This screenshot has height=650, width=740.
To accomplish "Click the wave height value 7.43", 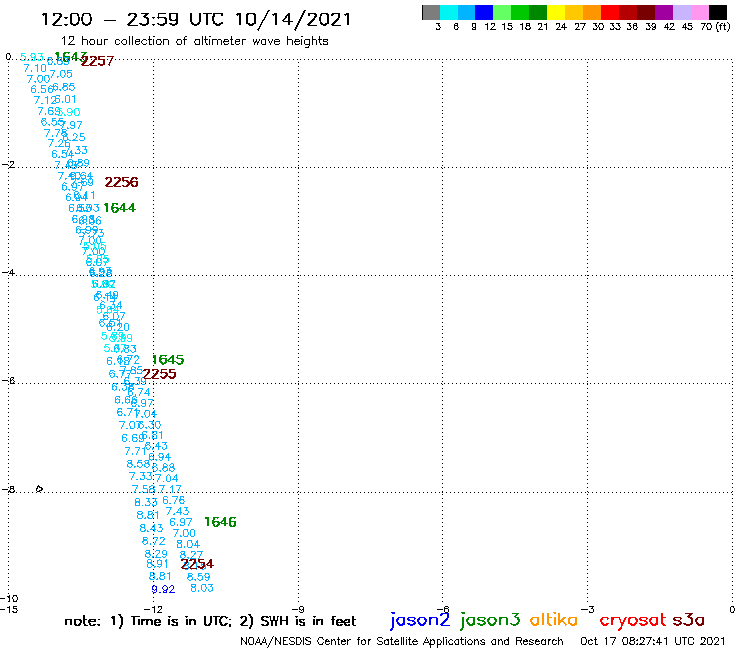I will point(177,511).
